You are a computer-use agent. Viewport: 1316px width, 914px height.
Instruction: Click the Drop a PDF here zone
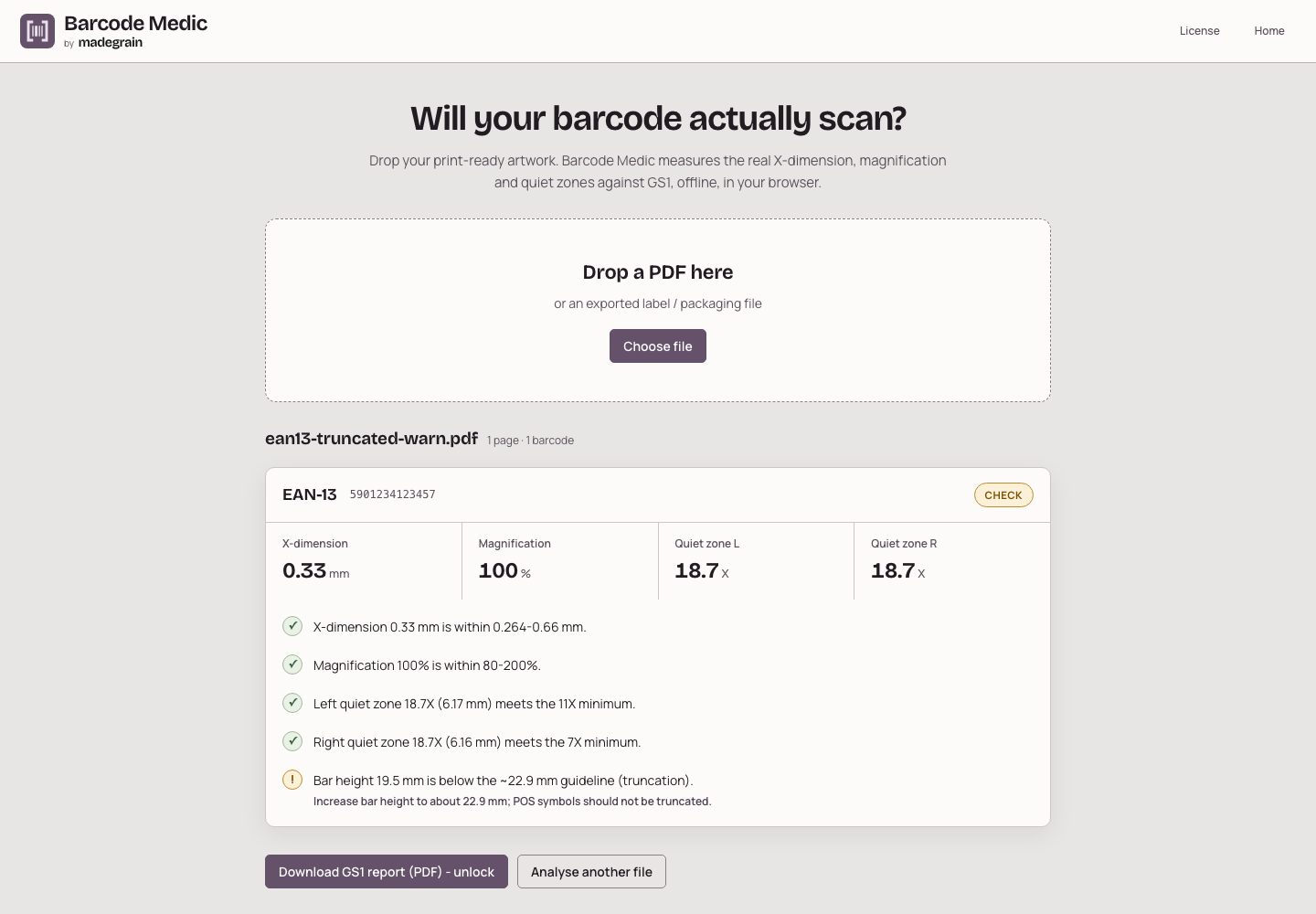pyautogui.click(x=658, y=310)
